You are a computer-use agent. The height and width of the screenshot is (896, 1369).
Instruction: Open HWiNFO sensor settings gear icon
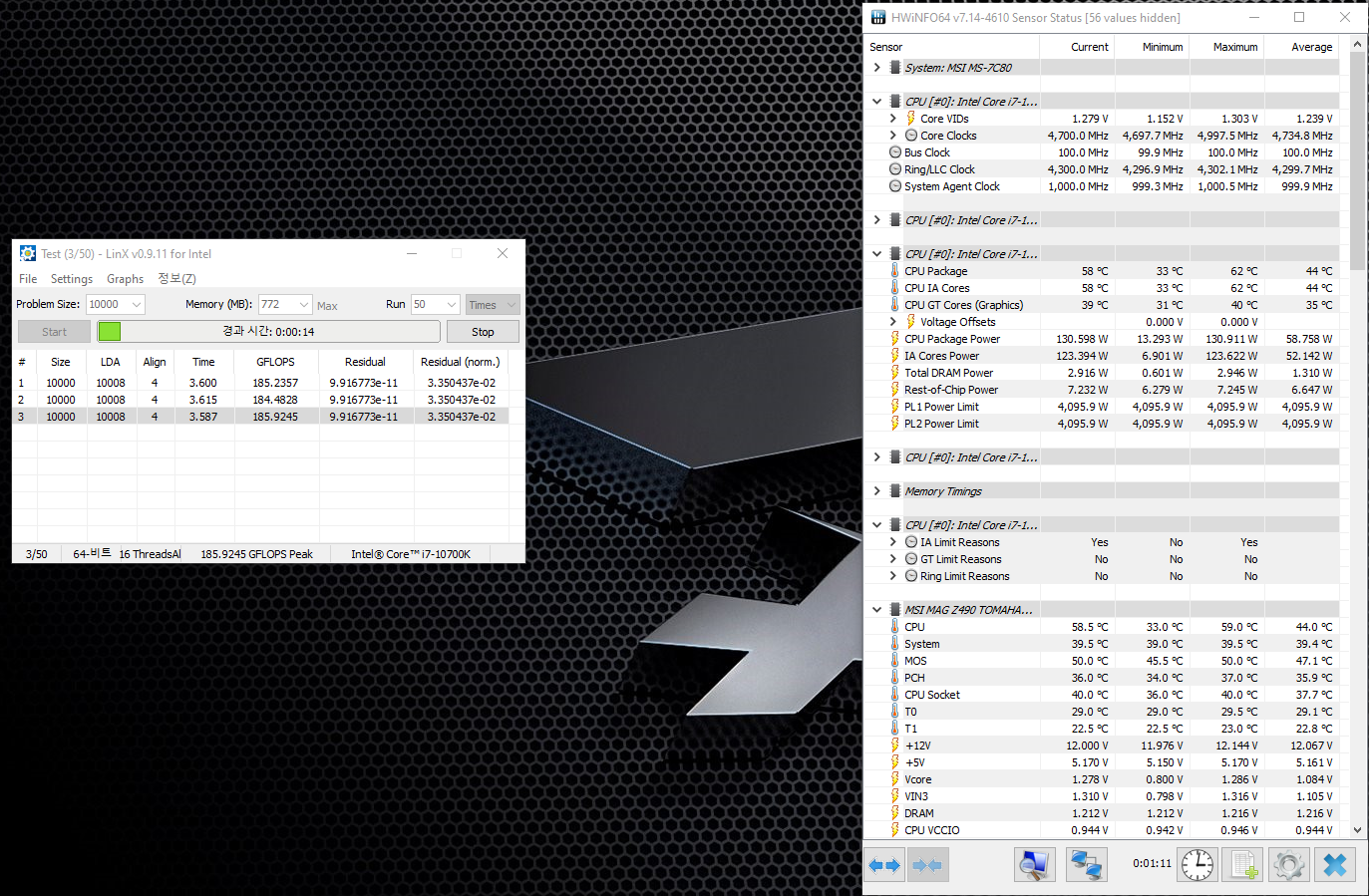[x=1289, y=865]
